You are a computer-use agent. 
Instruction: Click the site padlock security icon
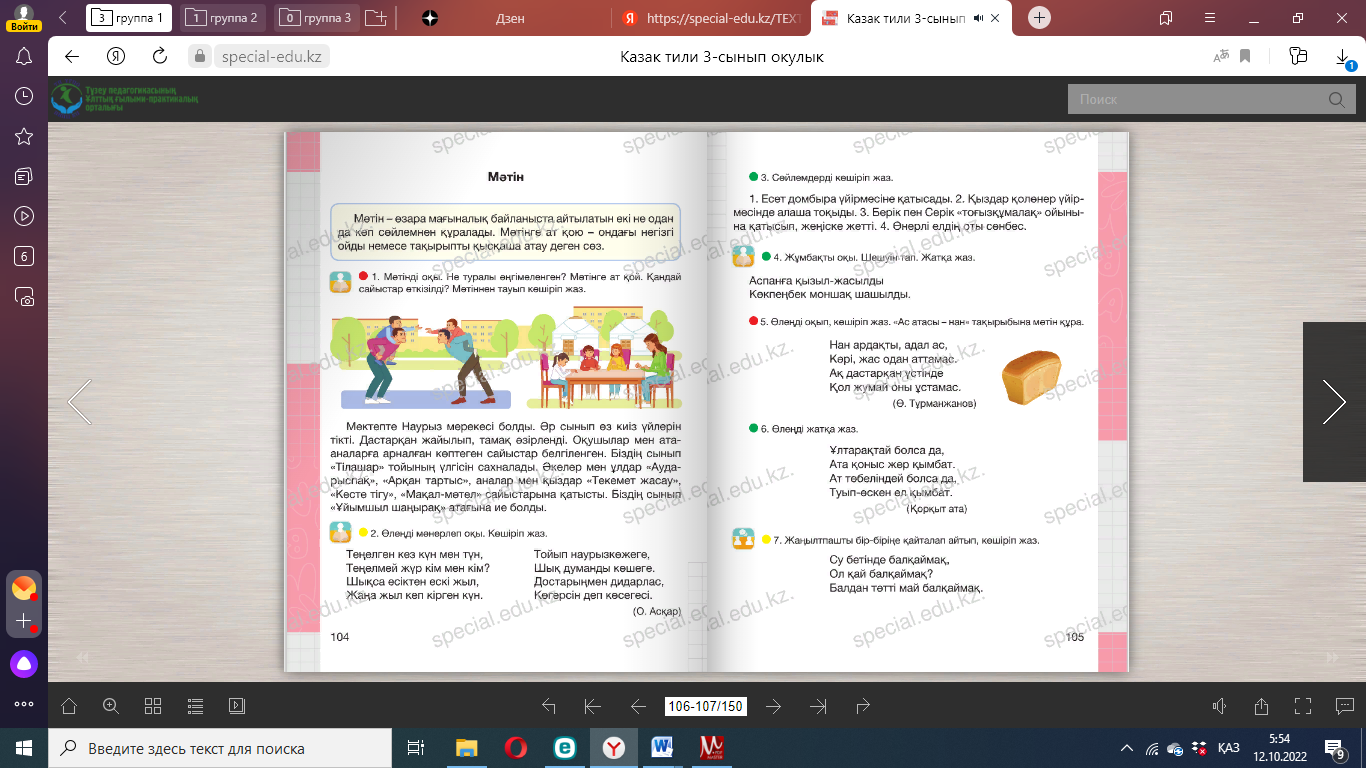coord(199,56)
